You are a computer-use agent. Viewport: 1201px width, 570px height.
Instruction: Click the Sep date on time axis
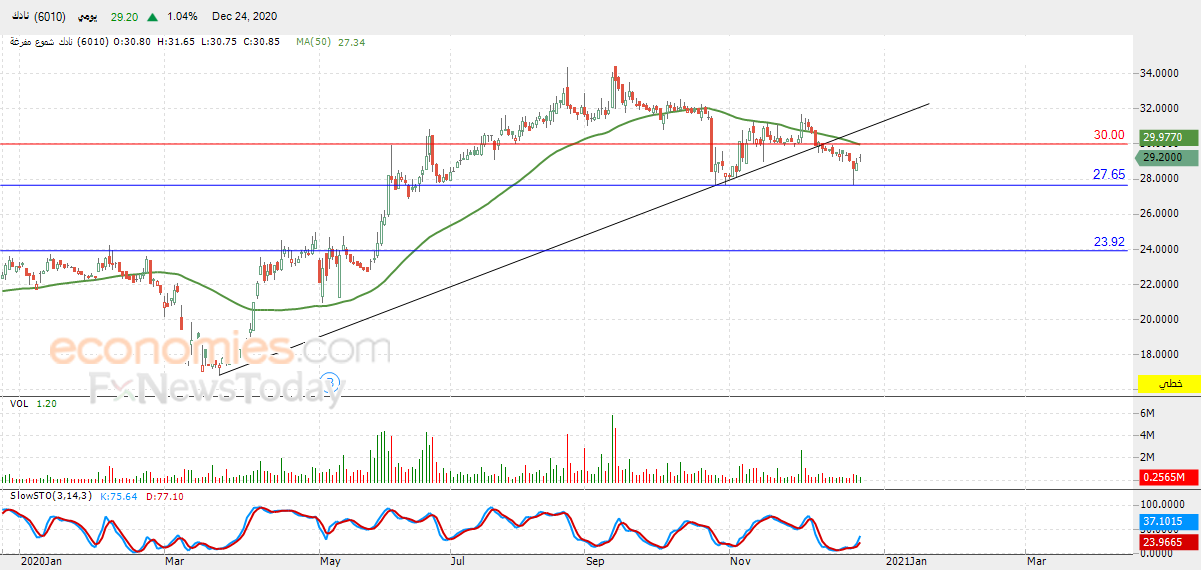click(595, 562)
